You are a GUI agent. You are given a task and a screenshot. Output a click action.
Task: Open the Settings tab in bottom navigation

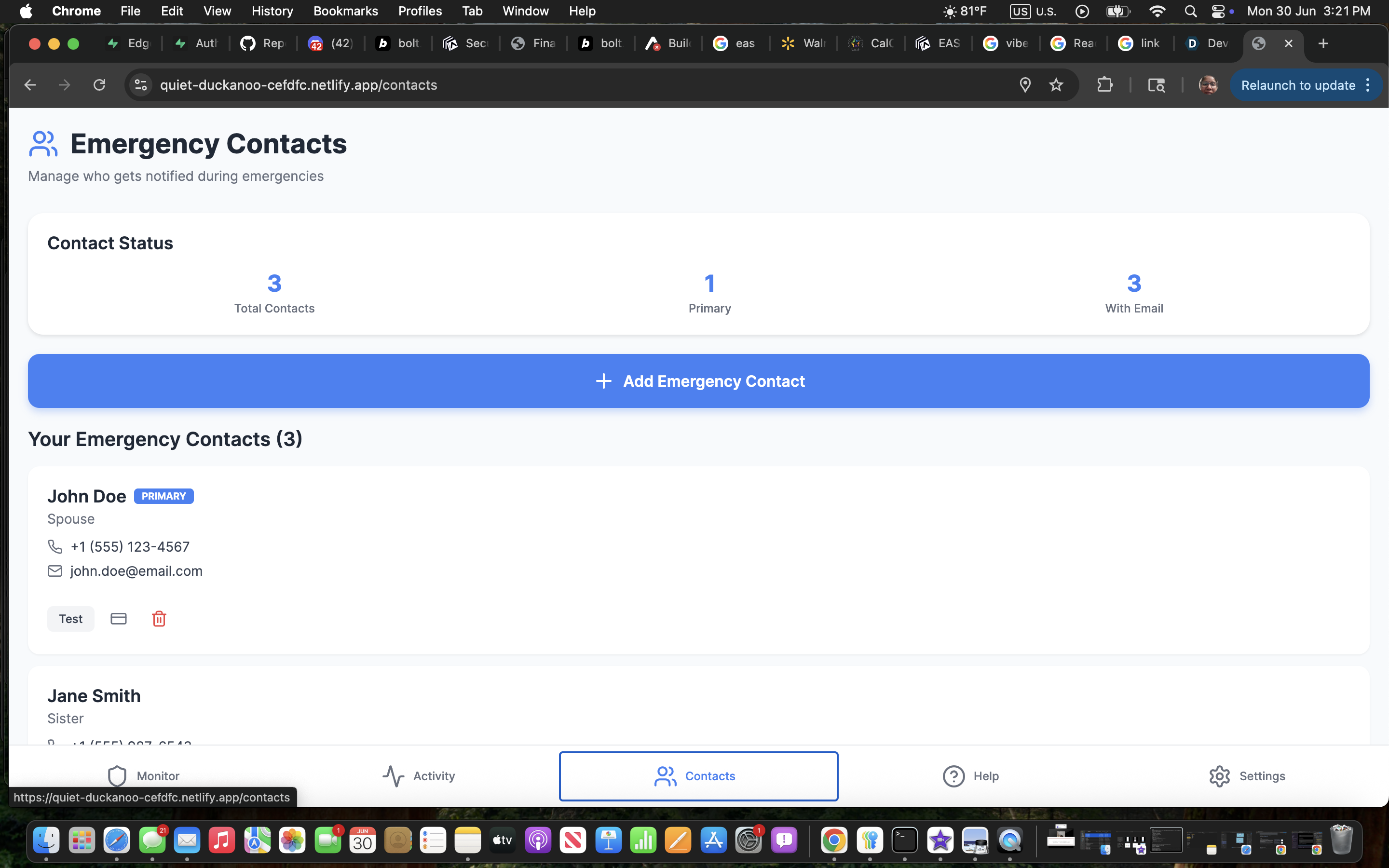click(x=1247, y=776)
